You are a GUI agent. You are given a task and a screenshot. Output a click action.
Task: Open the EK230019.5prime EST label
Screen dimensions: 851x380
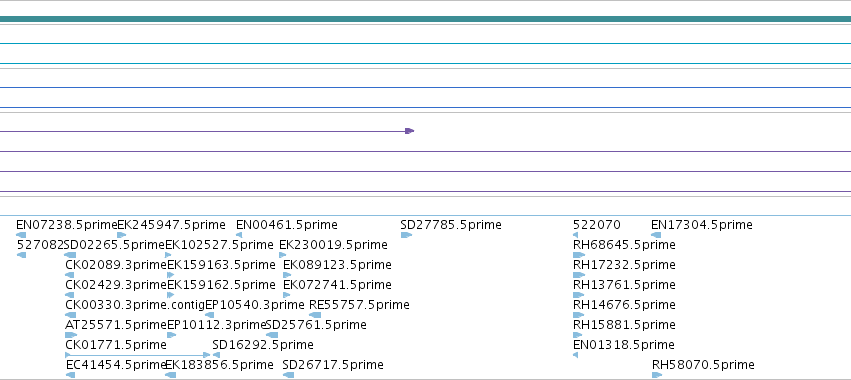(333, 245)
